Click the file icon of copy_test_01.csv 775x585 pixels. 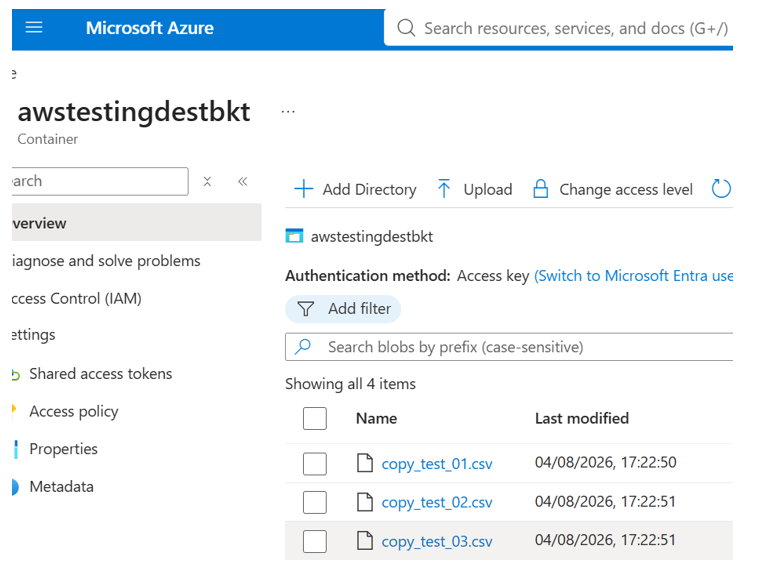pyautogui.click(x=365, y=463)
